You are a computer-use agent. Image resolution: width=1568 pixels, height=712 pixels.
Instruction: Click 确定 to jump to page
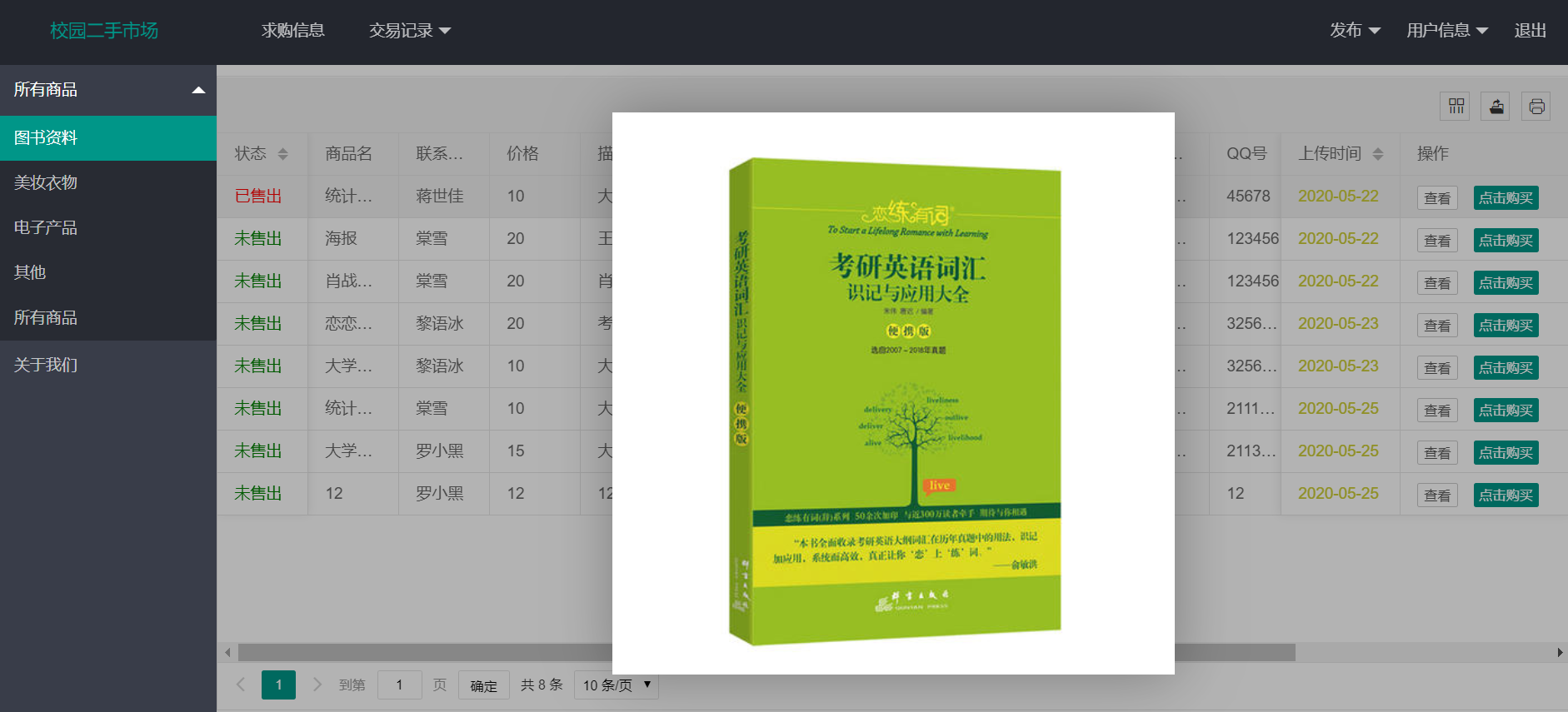(483, 685)
